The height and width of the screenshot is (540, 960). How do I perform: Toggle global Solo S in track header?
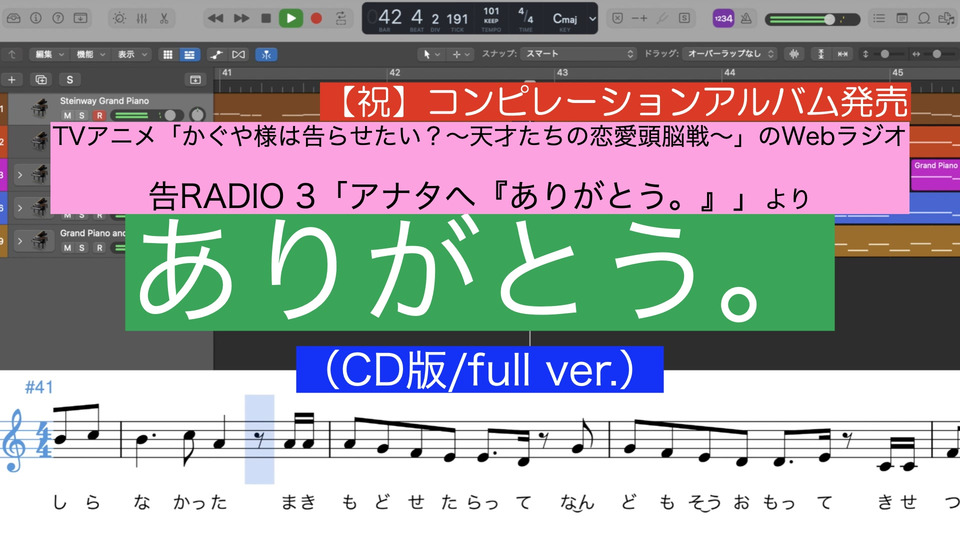tap(70, 80)
